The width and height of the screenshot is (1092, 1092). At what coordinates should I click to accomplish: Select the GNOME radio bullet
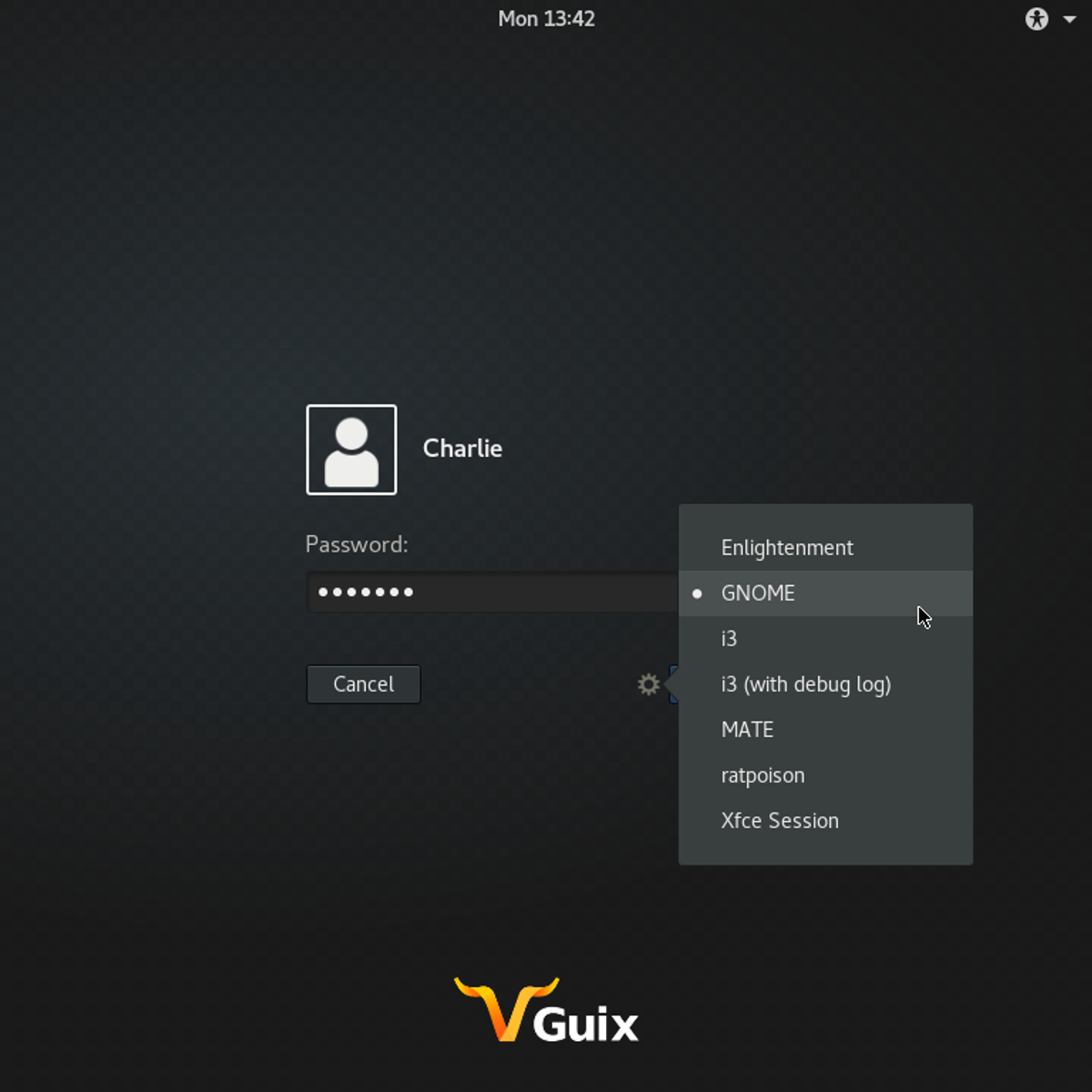tap(697, 593)
